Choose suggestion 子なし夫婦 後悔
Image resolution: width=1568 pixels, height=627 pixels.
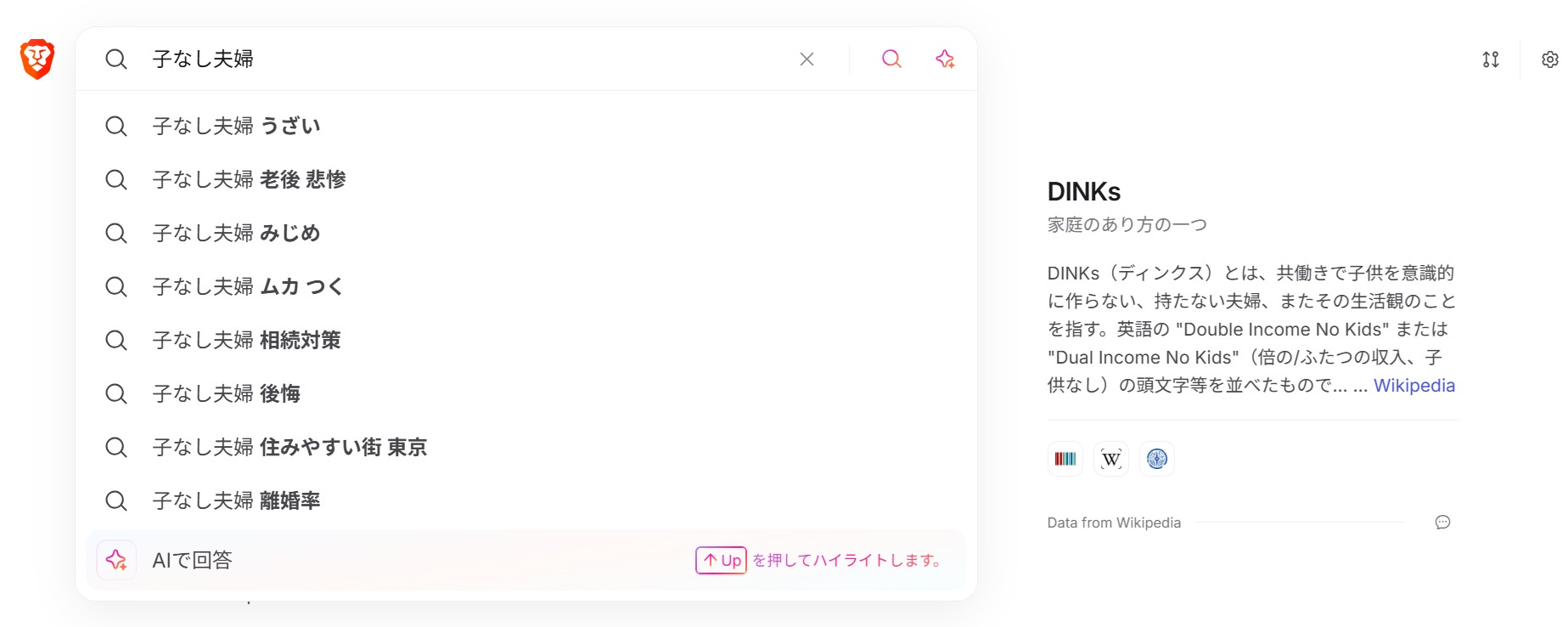point(226,394)
